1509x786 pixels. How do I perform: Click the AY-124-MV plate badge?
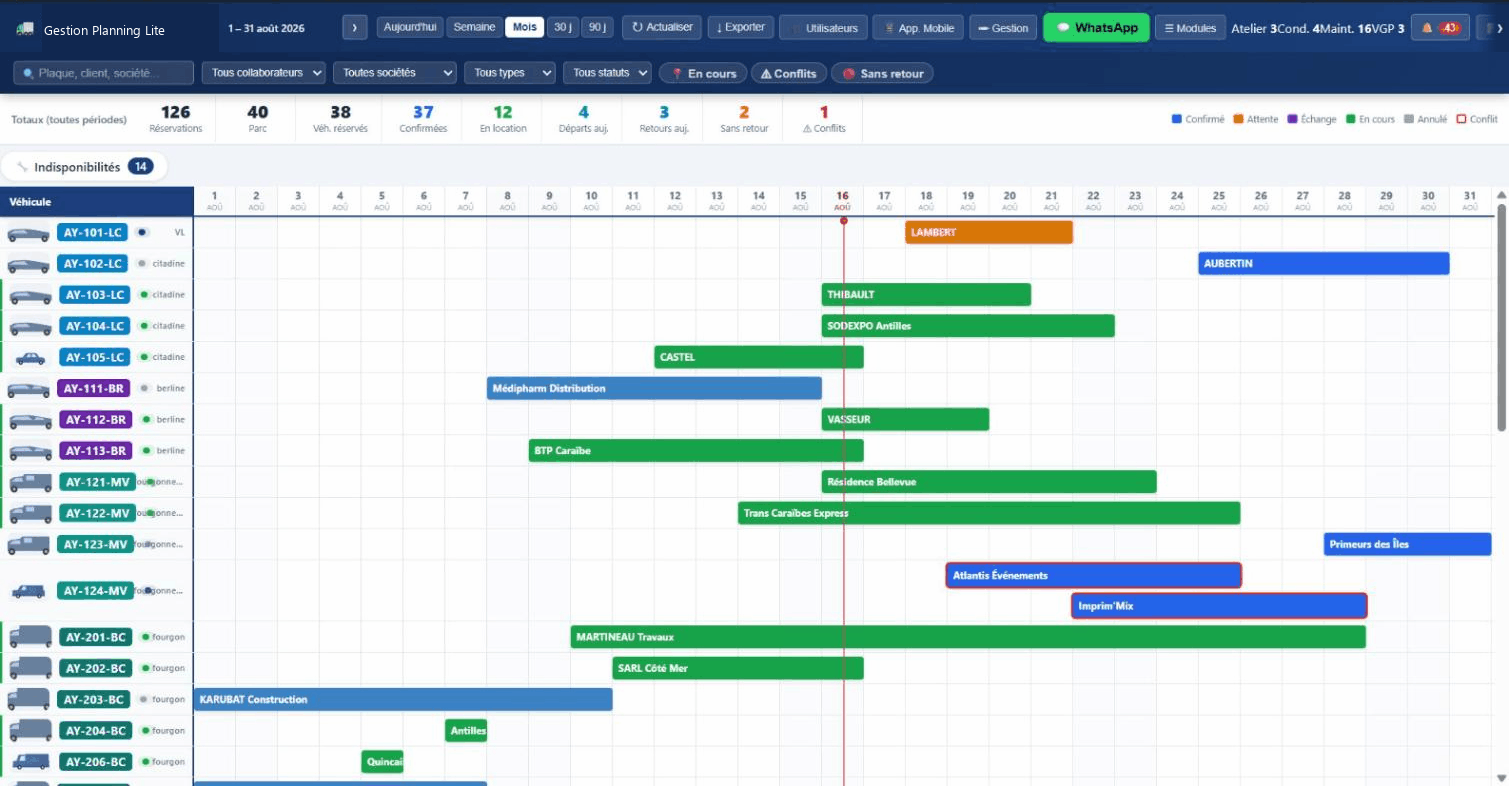(95, 591)
